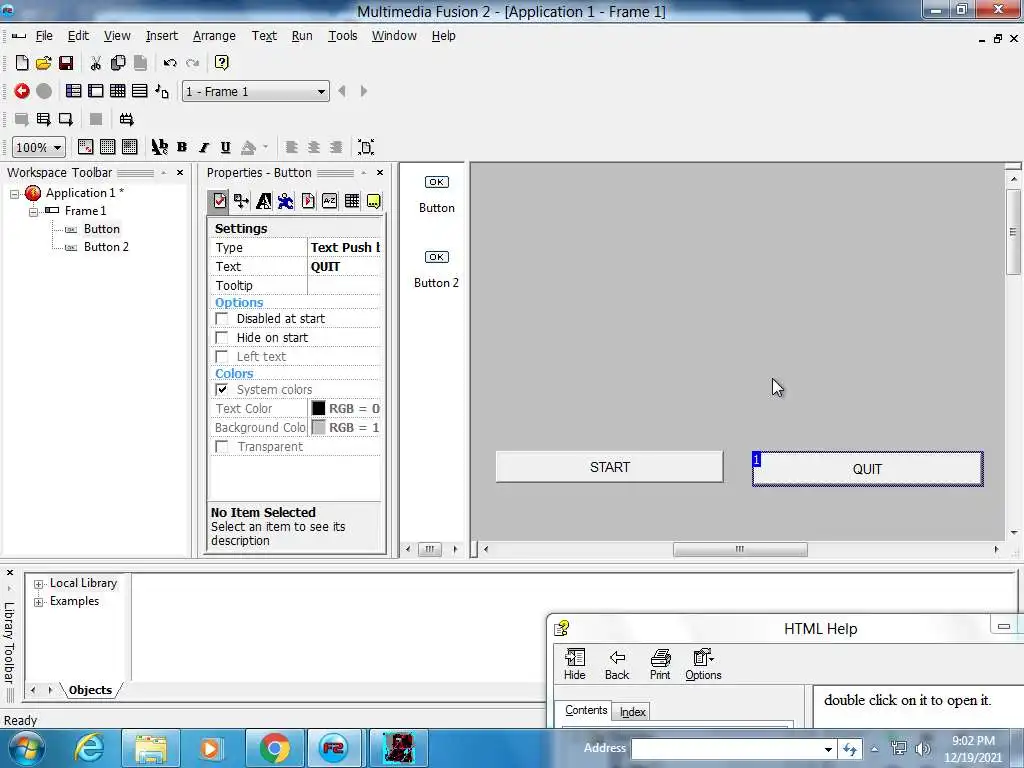The image size is (1024, 768).
Task: Open the Run menu
Action: pyautogui.click(x=302, y=36)
